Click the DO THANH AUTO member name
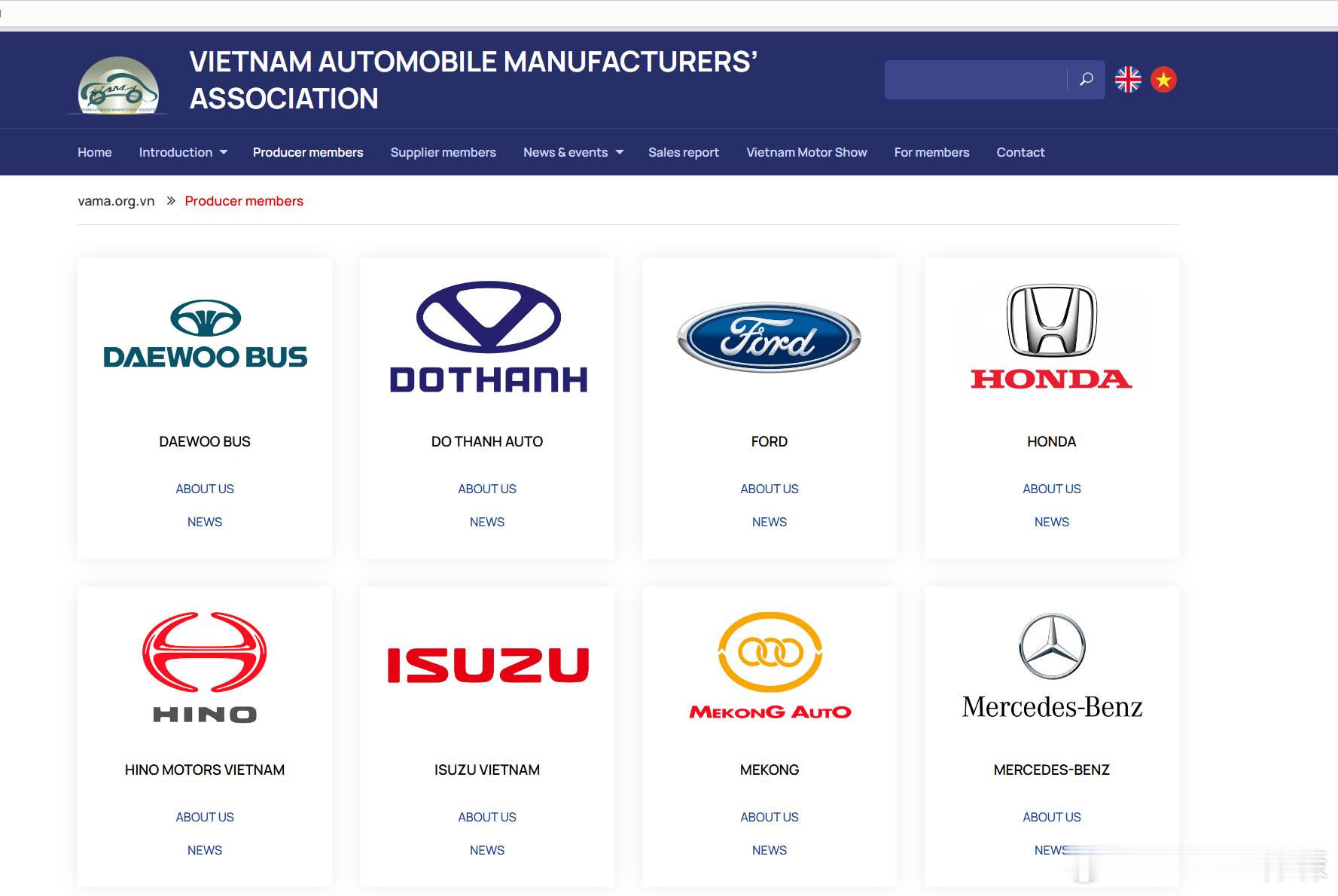Image resolution: width=1338 pixels, height=896 pixels. [x=487, y=441]
